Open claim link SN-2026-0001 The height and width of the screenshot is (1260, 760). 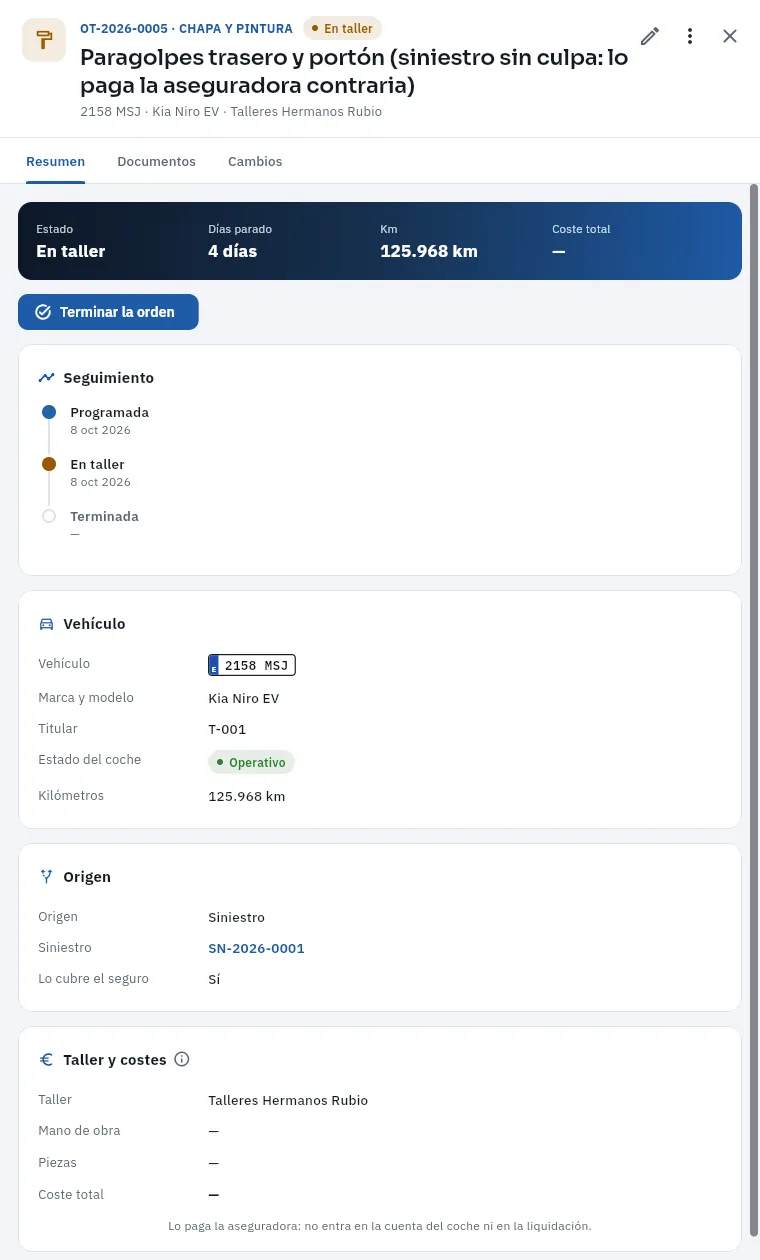coord(256,948)
